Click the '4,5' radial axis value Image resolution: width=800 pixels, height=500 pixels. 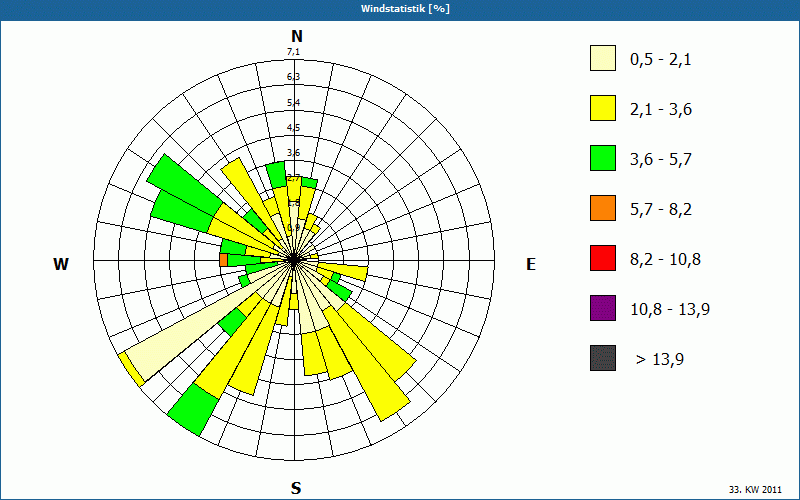(x=293, y=128)
